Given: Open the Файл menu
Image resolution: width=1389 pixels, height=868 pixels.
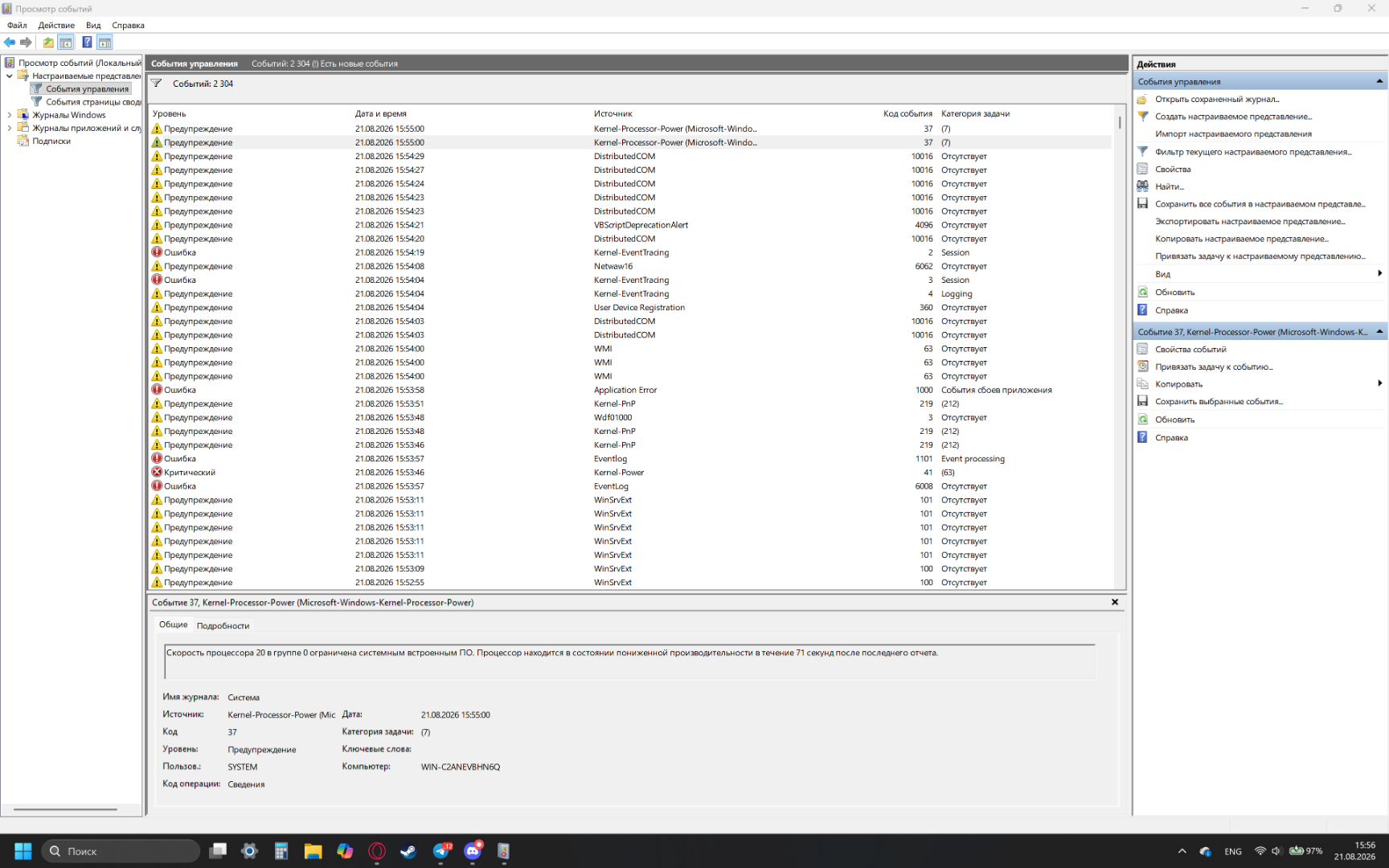Looking at the screenshot, I should click(17, 25).
